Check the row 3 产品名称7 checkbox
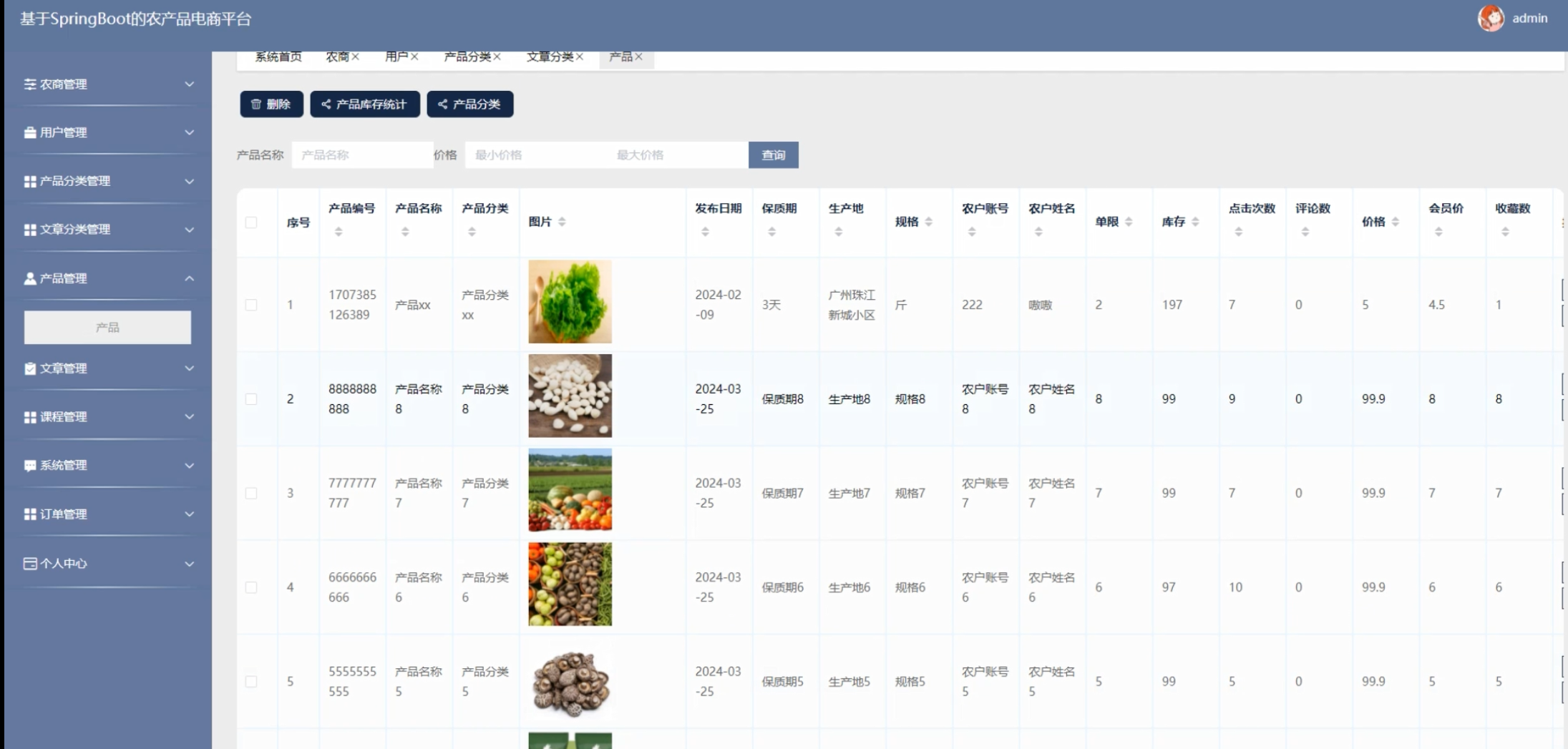Image resolution: width=1568 pixels, height=749 pixels. [x=251, y=493]
